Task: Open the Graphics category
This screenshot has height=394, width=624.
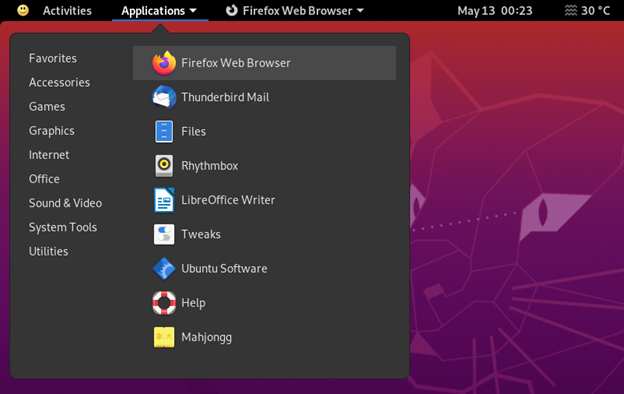Action: (x=51, y=131)
